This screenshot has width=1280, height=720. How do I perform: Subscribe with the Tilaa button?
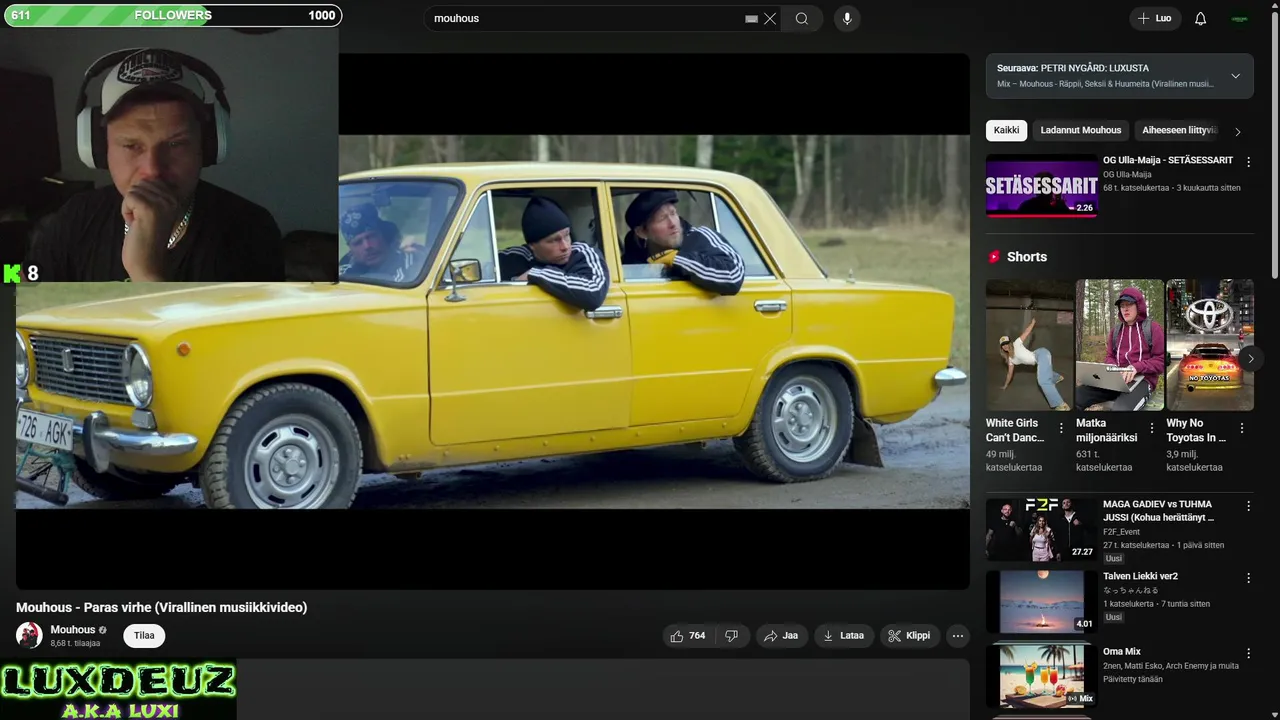144,636
